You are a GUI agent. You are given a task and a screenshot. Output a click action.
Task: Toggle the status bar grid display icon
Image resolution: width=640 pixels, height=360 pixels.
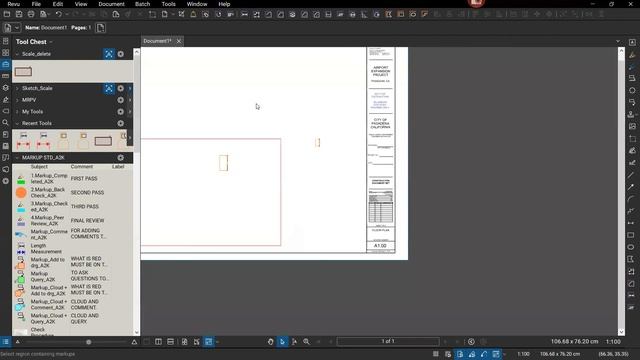click(x=436, y=354)
